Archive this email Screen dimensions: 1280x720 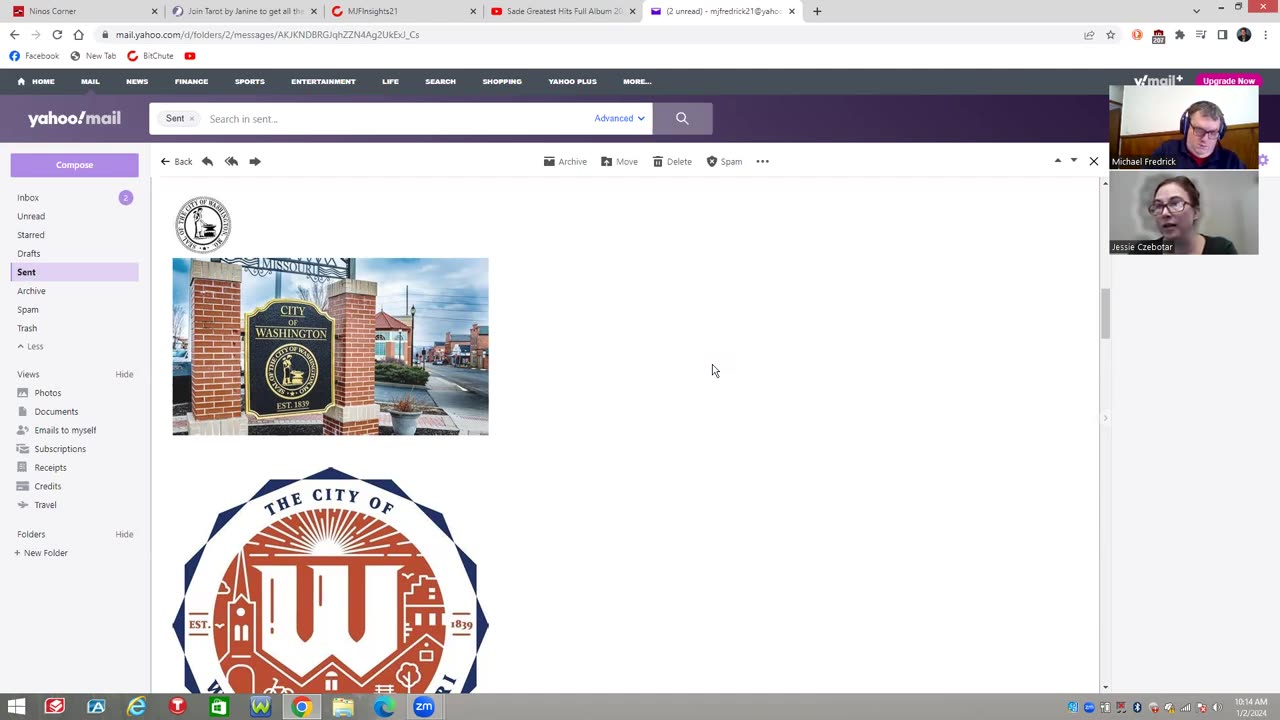pyautogui.click(x=565, y=161)
